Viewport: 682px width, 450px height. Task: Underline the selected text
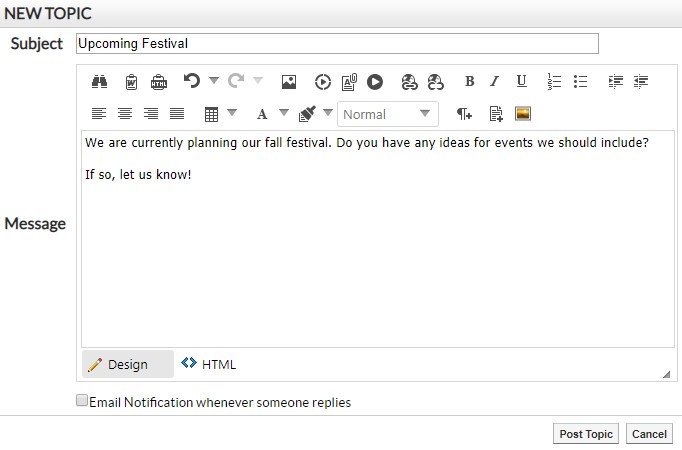point(521,82)
